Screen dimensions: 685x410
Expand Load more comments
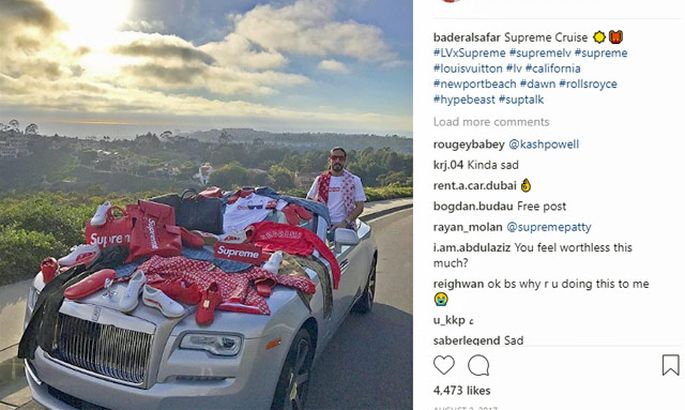pyautogui.click(x=491, y=122)
